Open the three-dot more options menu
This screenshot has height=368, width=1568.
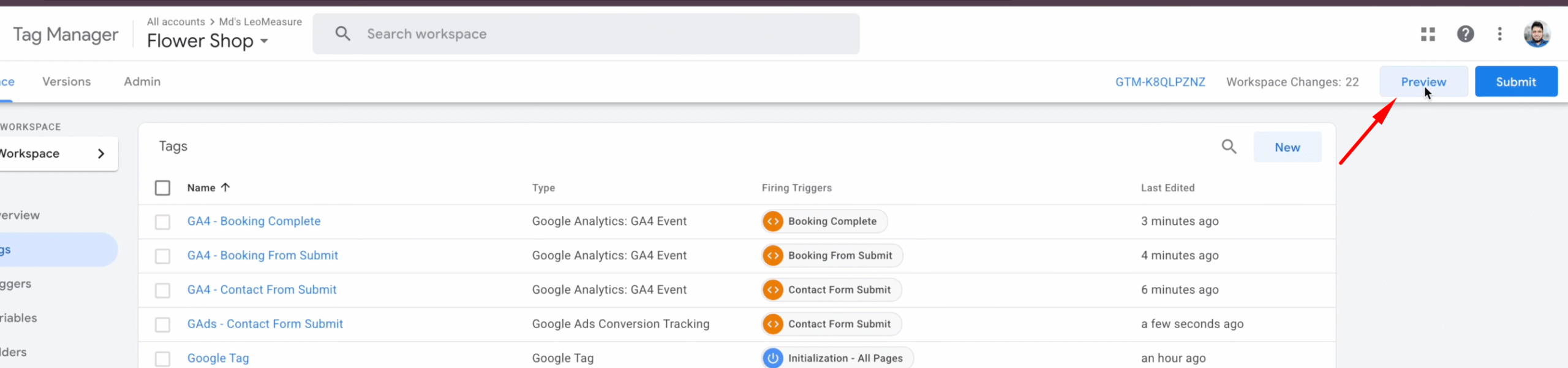pyautogui.click(x=1499, y=34)
